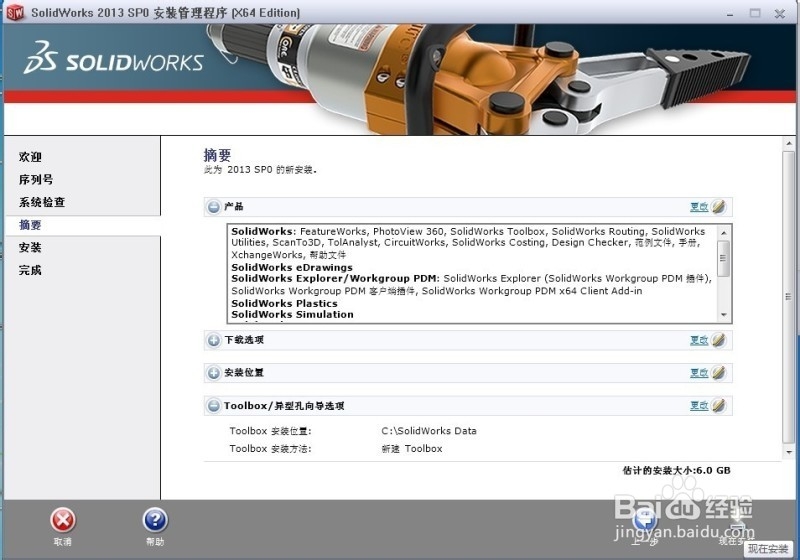This screenshot has width=800, height=560.
Task: Maximize the installation manager window
Action: (x=755, y=13)
